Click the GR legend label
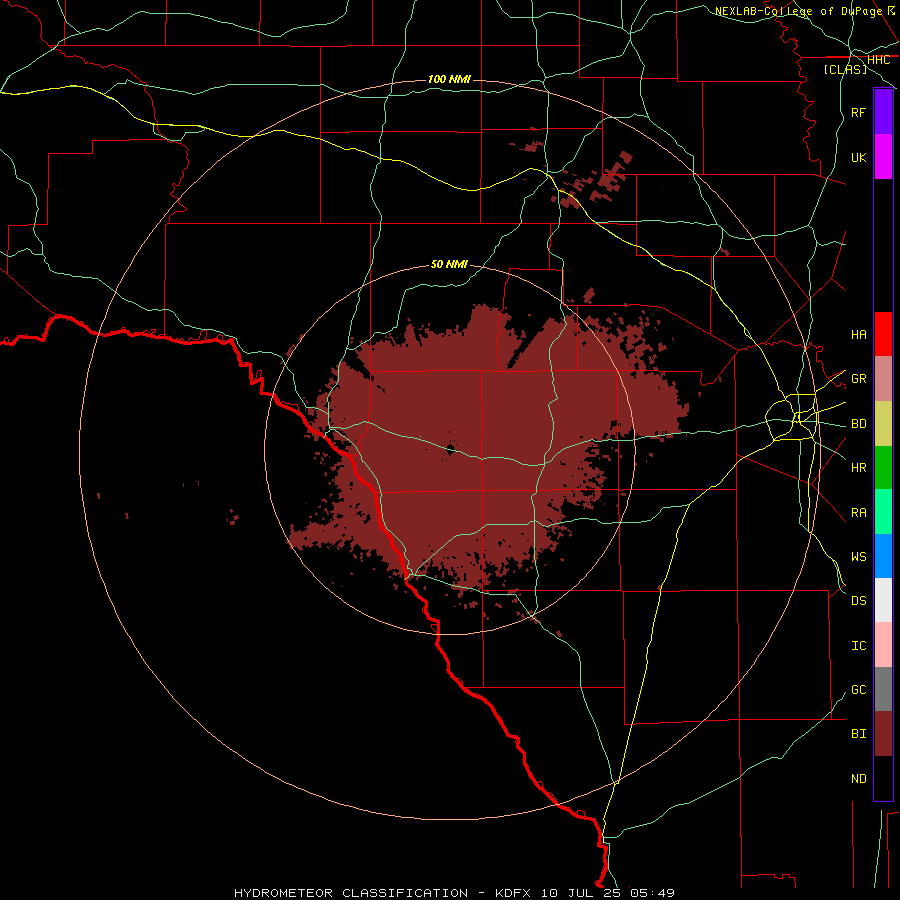The height and width of the screenshot is (900, 900). [859, 379]
